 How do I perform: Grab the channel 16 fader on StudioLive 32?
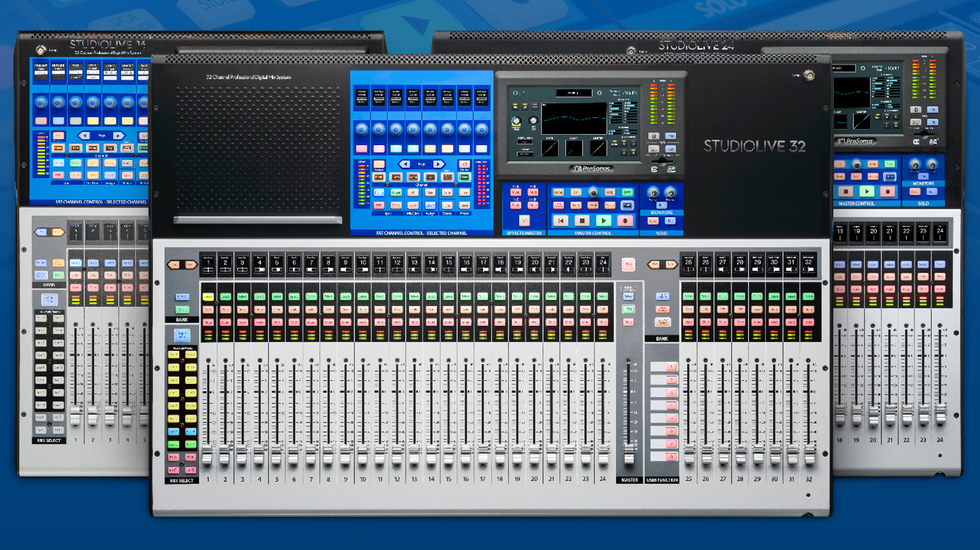(x=466, y=456)
